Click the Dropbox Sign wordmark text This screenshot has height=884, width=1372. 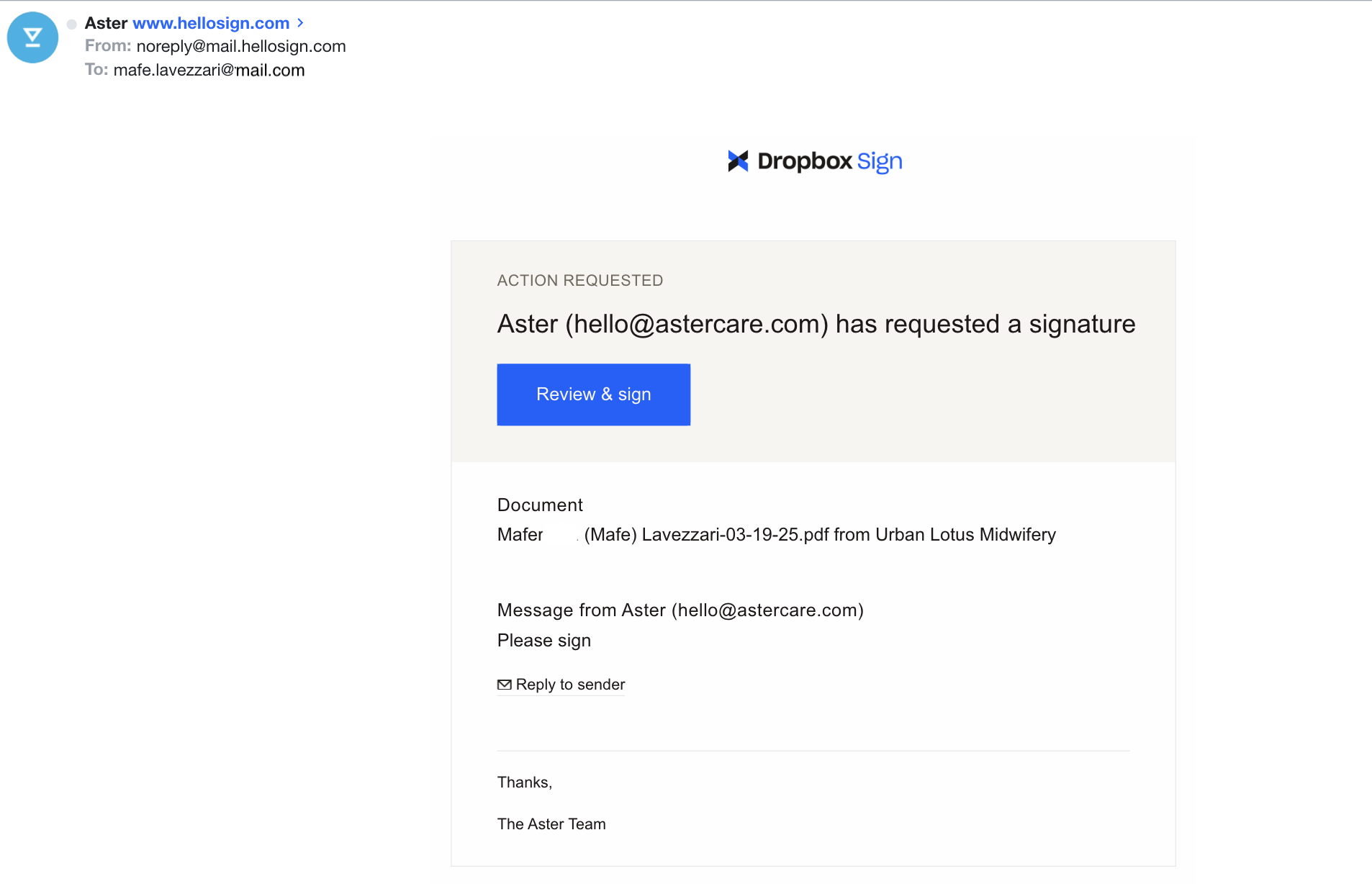click(830, 161)
